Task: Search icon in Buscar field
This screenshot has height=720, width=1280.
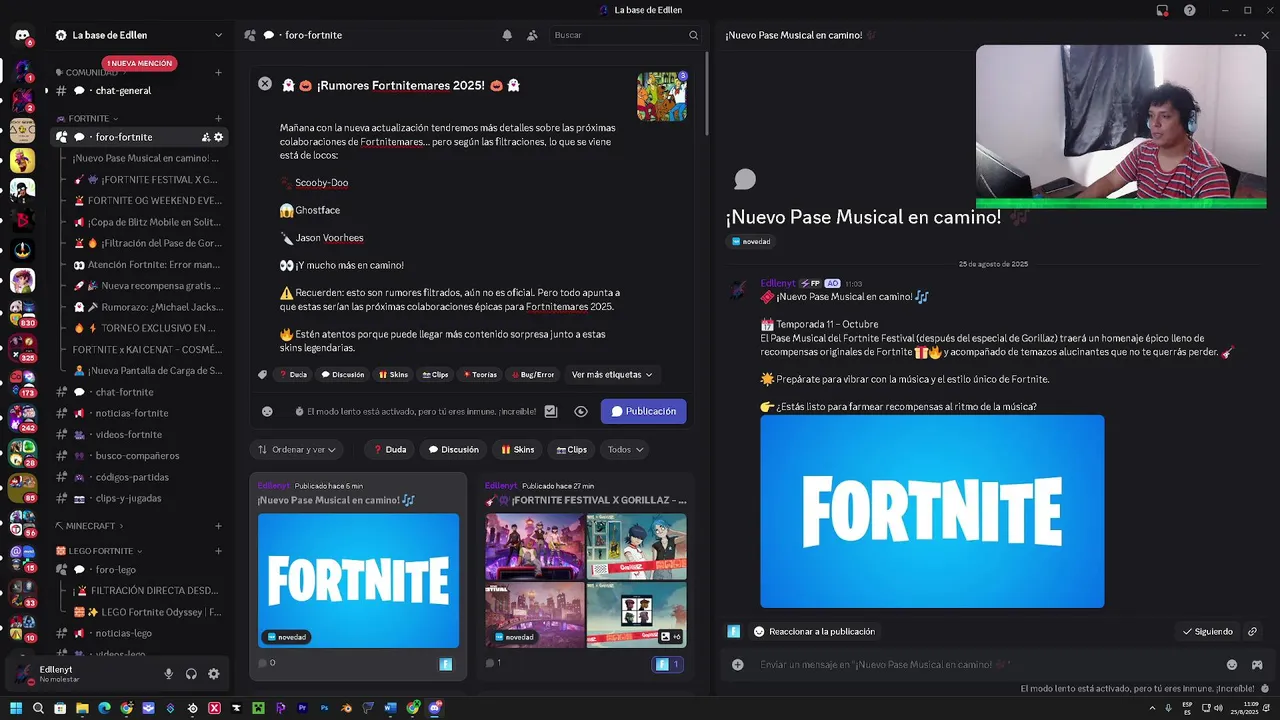Action: pos(693,35)
